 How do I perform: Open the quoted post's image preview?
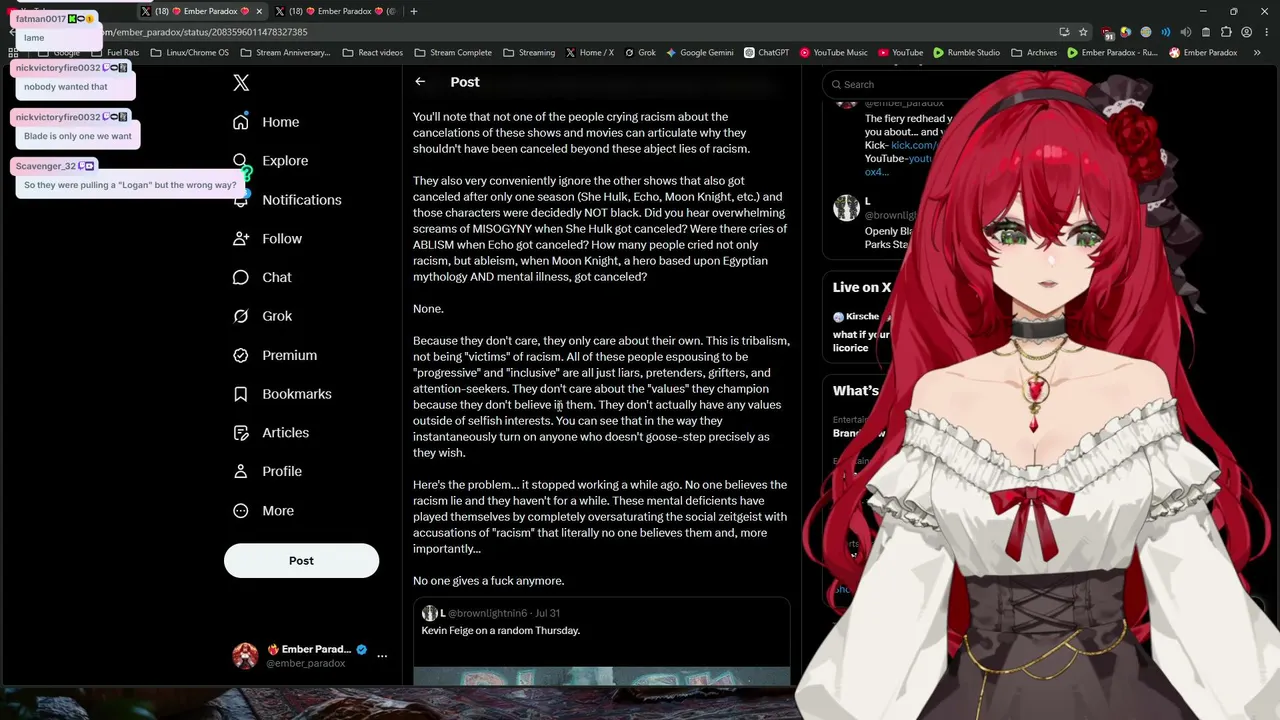[x=601, y=677]
